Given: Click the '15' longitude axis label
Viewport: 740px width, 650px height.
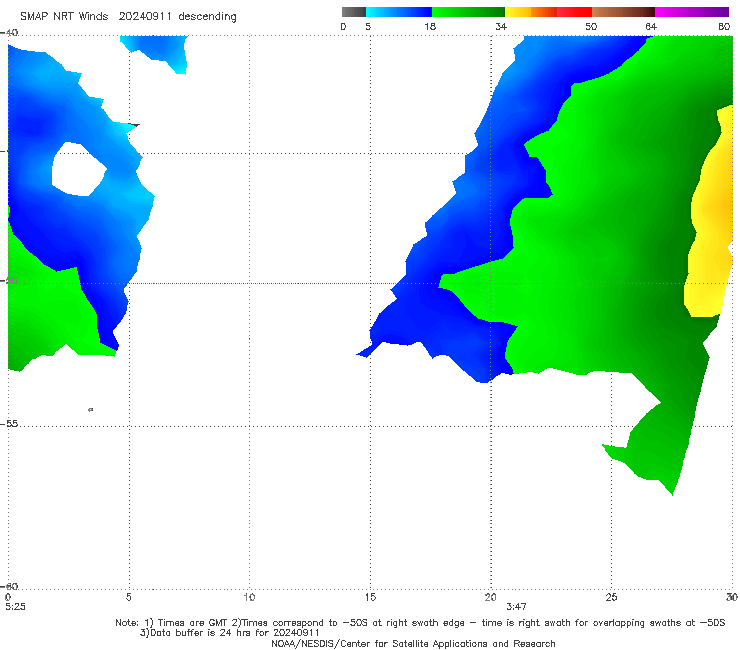Looking at the screenshot, I should (x=370, y=597).
